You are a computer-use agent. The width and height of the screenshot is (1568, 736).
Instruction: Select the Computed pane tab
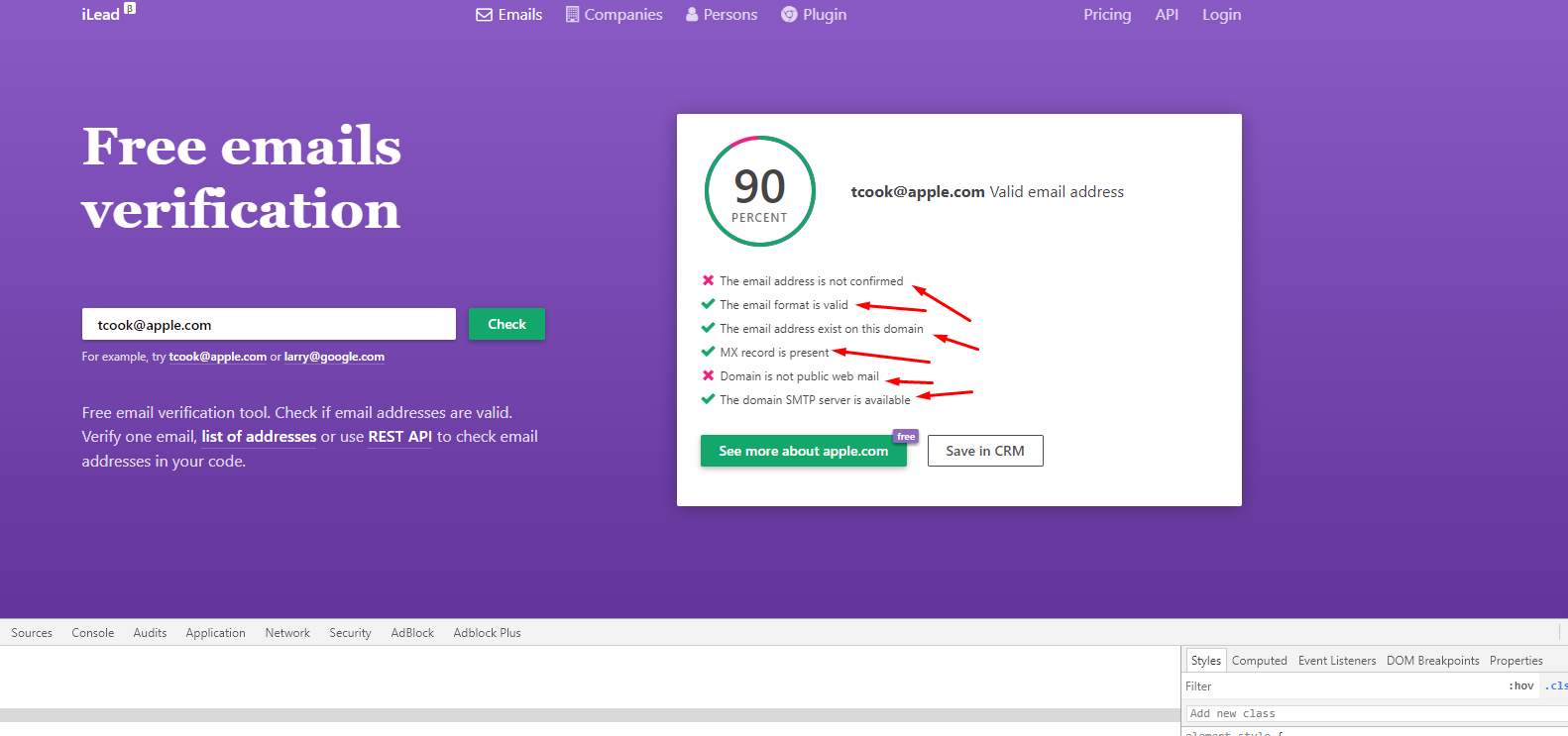click(x=1259, y=661)
